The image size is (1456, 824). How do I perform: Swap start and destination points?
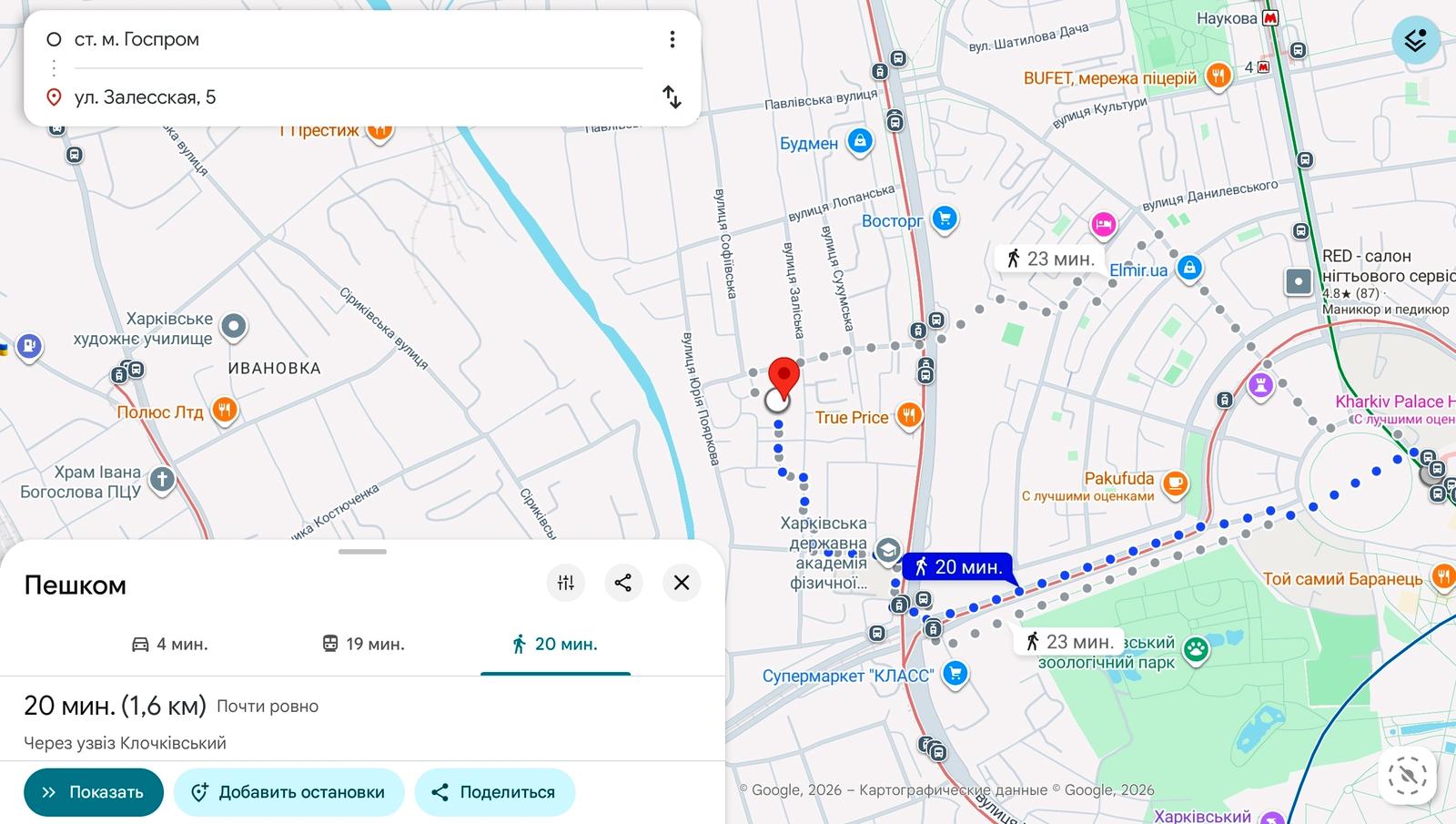(672, 97)
